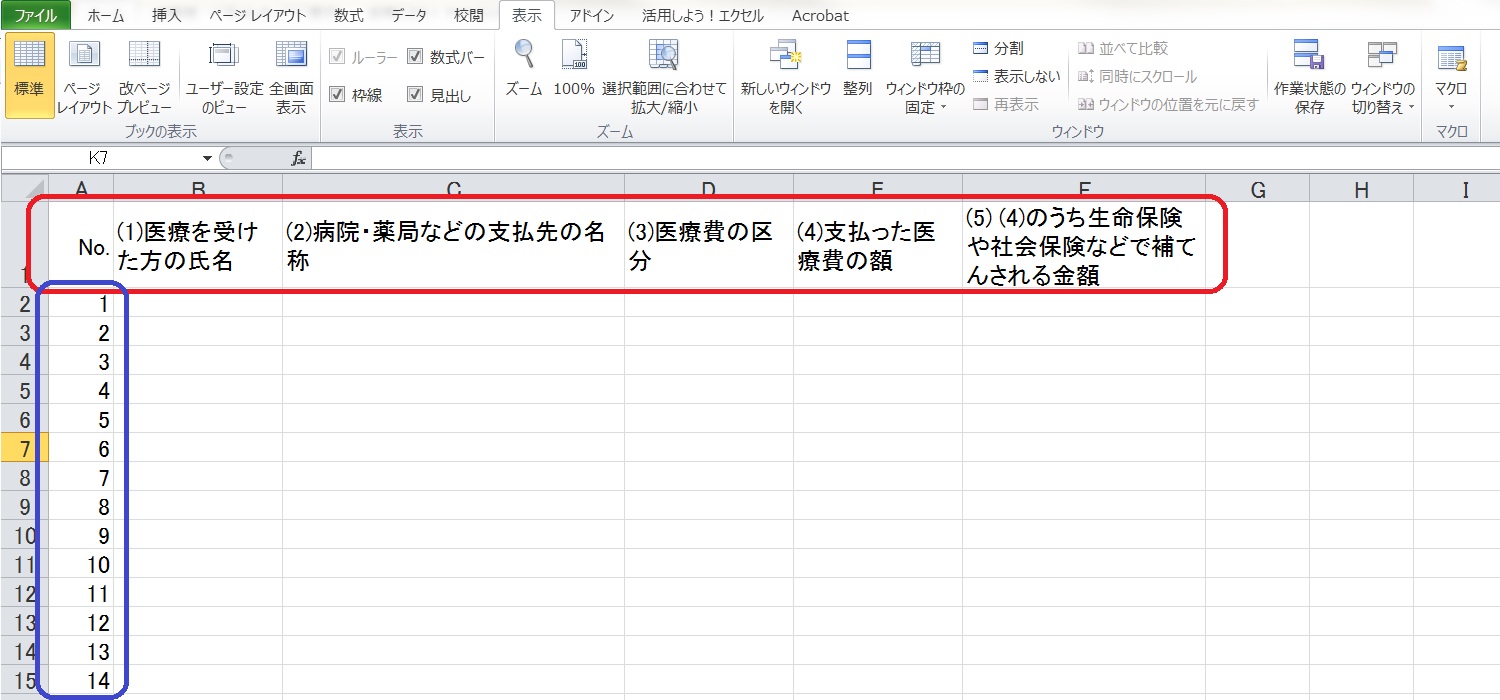Select the 標準 (Normal) view icon
The width and height of the screenshot is (1500, 700).
(29, 57)
